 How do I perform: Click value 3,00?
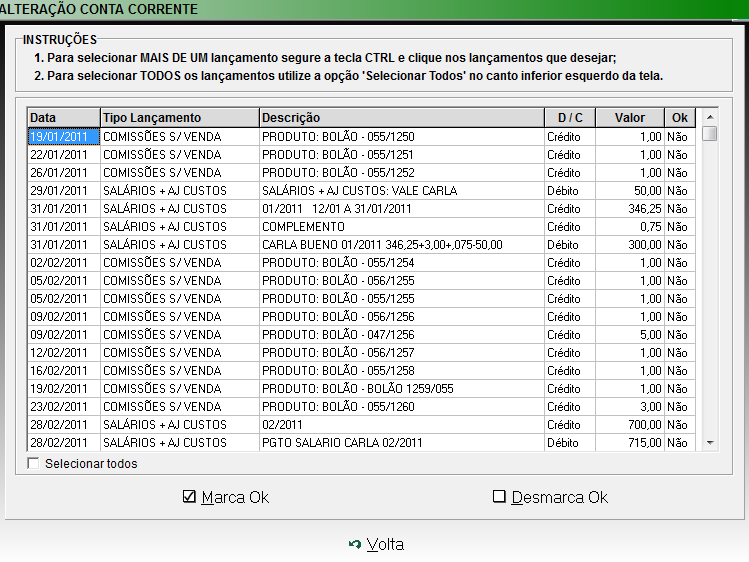click(630, 407)
